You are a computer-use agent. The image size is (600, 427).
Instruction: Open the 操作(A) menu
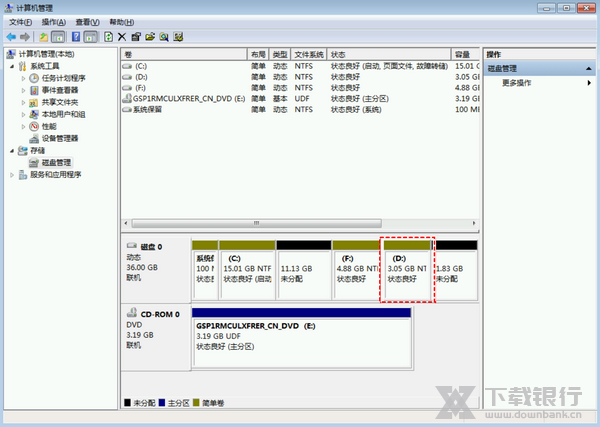(x=53, y=21)
